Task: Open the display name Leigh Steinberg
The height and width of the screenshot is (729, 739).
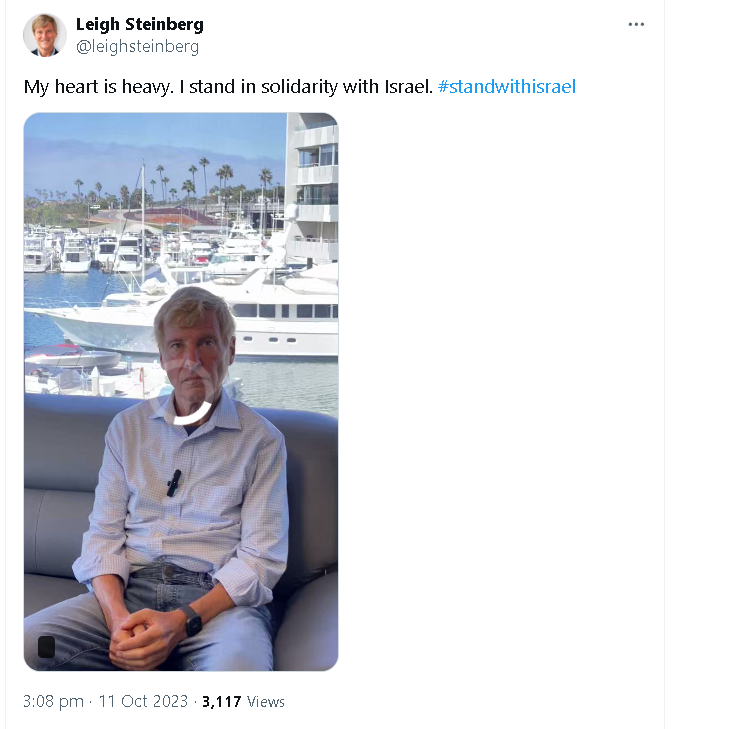Action: pyautogui.click(x=140, y=24)
